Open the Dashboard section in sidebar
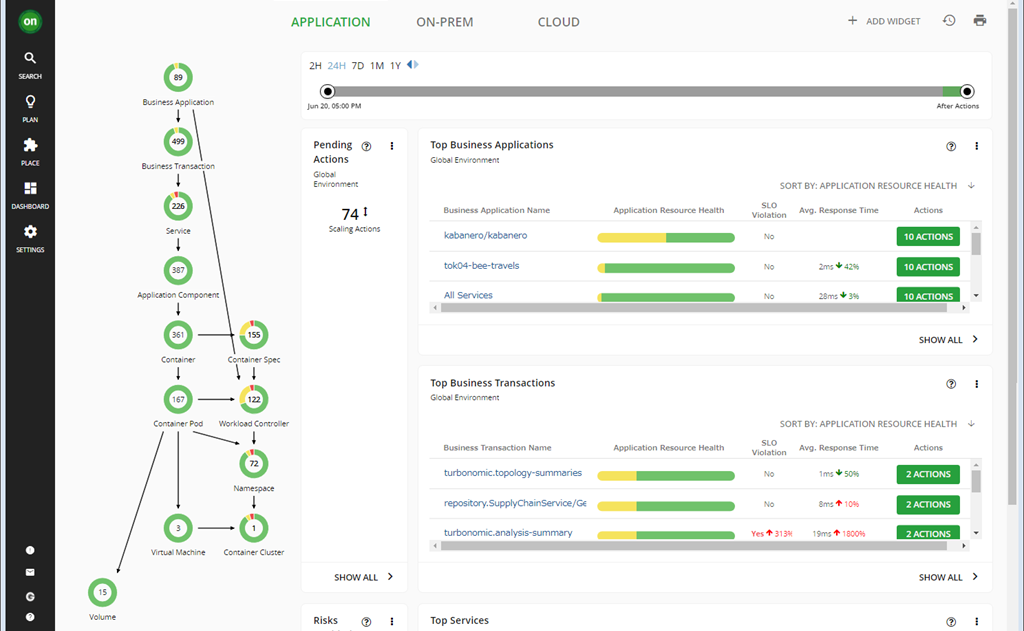The height and width of the screenshot is (631, 1024). 30,195
